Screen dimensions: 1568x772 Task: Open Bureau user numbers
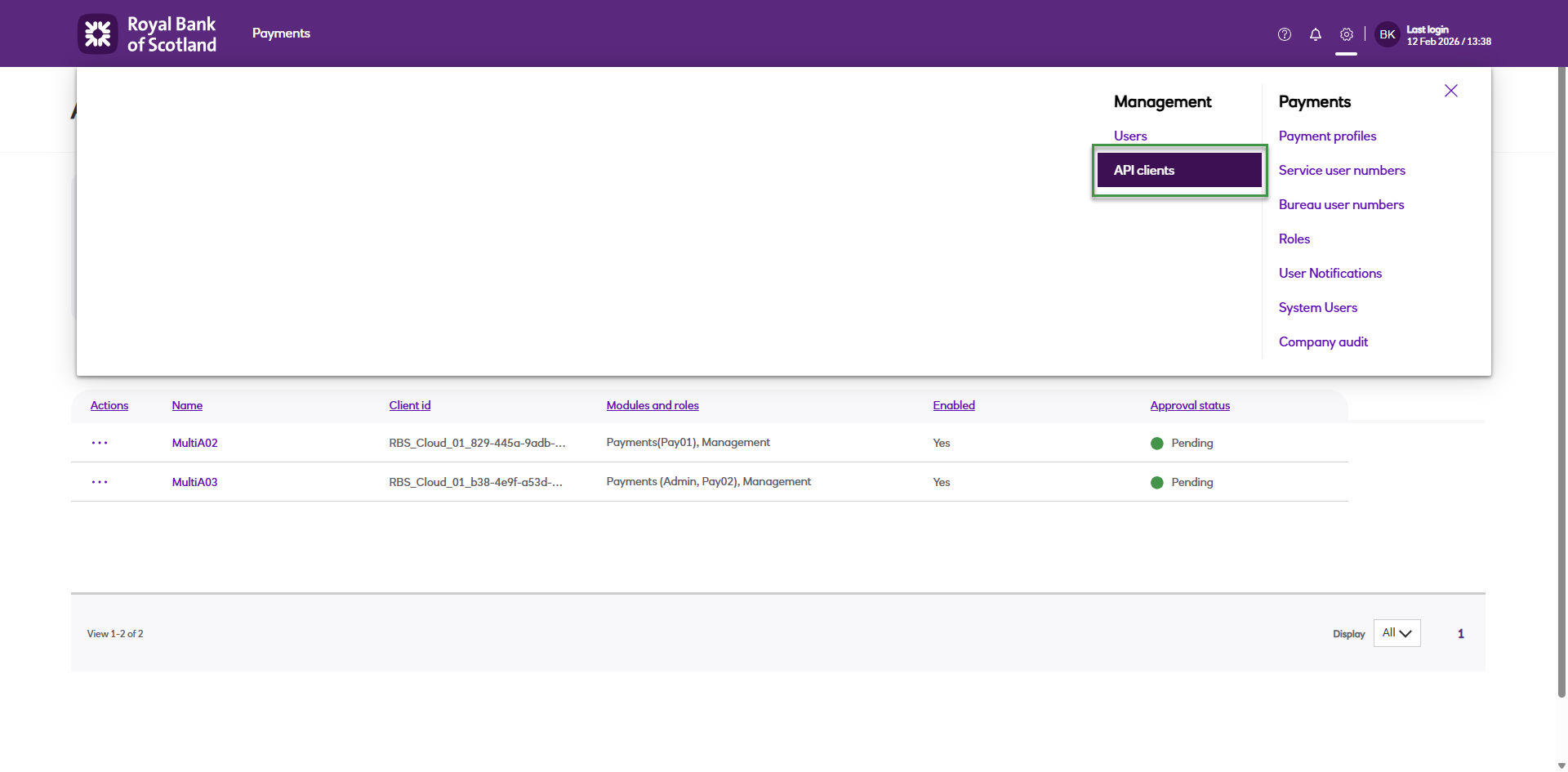click(1341, 204)
